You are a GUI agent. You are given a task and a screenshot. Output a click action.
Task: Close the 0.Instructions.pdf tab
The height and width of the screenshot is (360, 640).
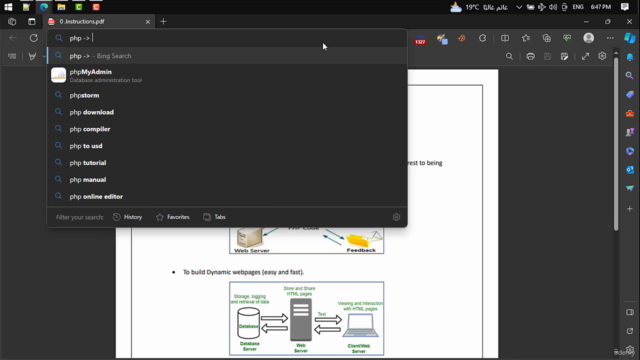click(148, 22)
